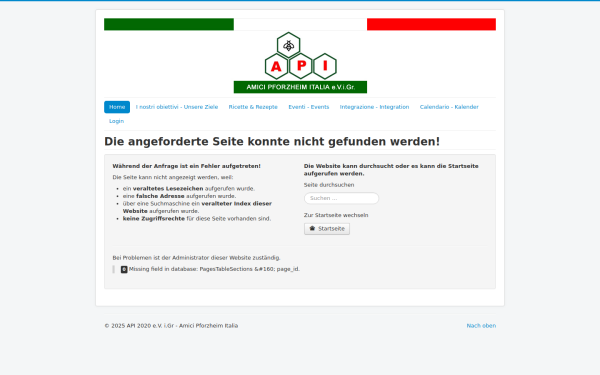
Task: Click text Bei Problemen ist der Administrator
Action: click(196, 258)
